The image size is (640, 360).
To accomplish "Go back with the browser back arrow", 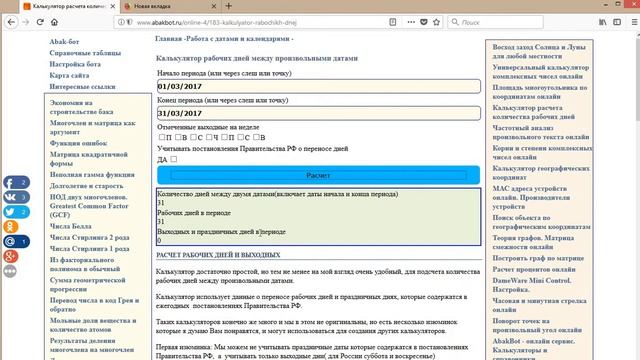I will (x=11, y=22).
